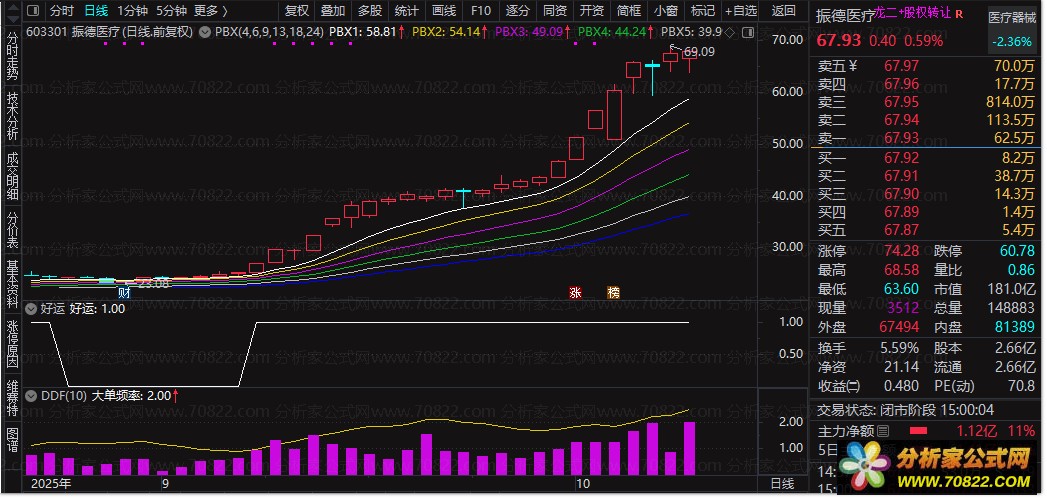Click the R margin-trading marker
The height and width of the screenshot is (498, 1047).
coord(959,13)
